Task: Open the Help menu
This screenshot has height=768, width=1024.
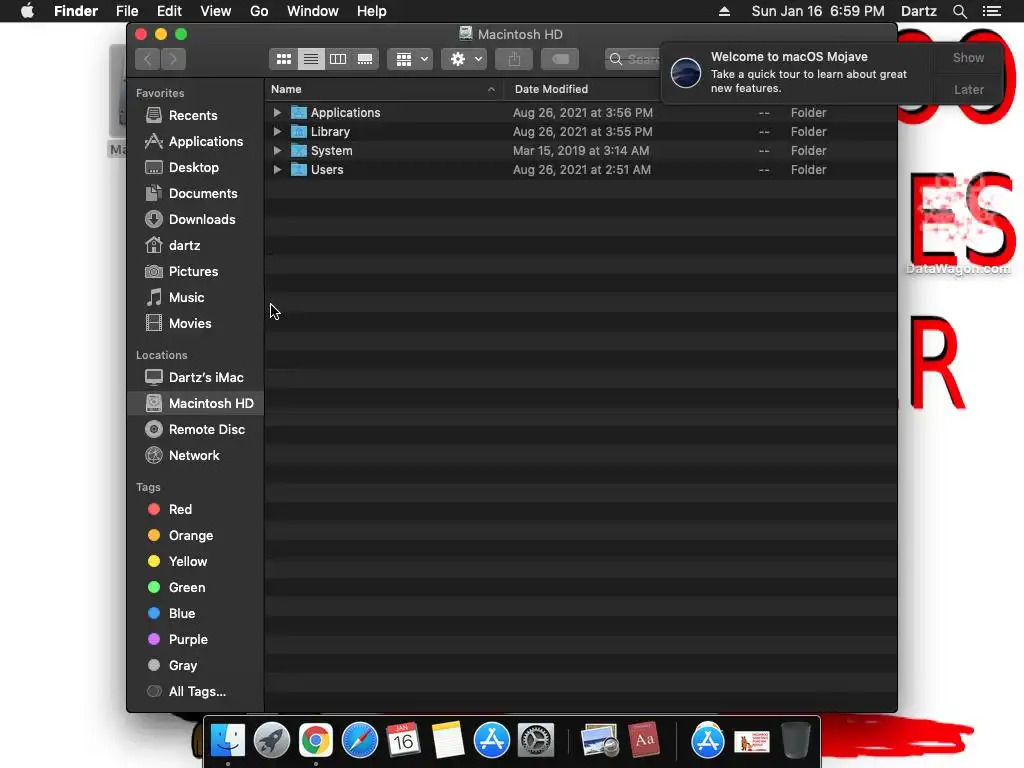Action: tap(372, 11)
